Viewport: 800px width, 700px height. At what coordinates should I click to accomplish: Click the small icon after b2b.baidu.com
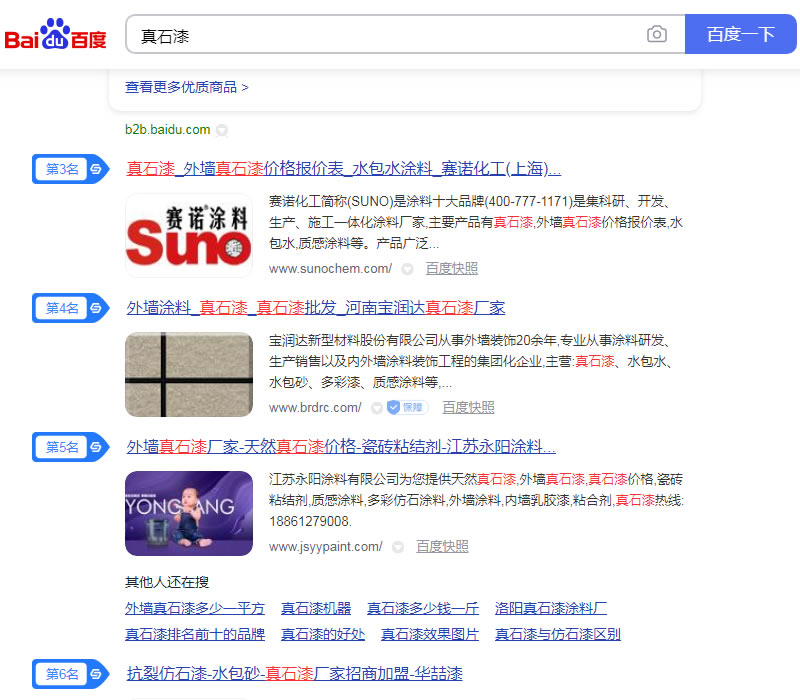pyautogui.click(x=222, y=131)
